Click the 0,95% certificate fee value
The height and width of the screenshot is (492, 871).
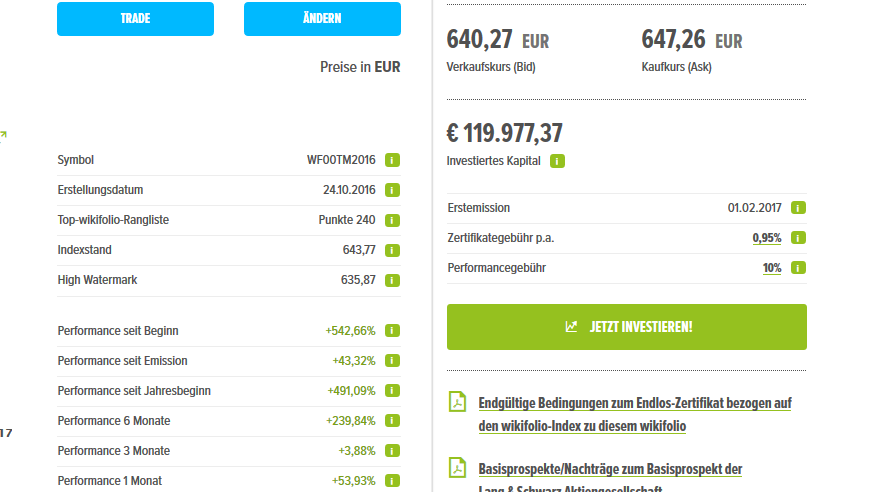(767, 238)
